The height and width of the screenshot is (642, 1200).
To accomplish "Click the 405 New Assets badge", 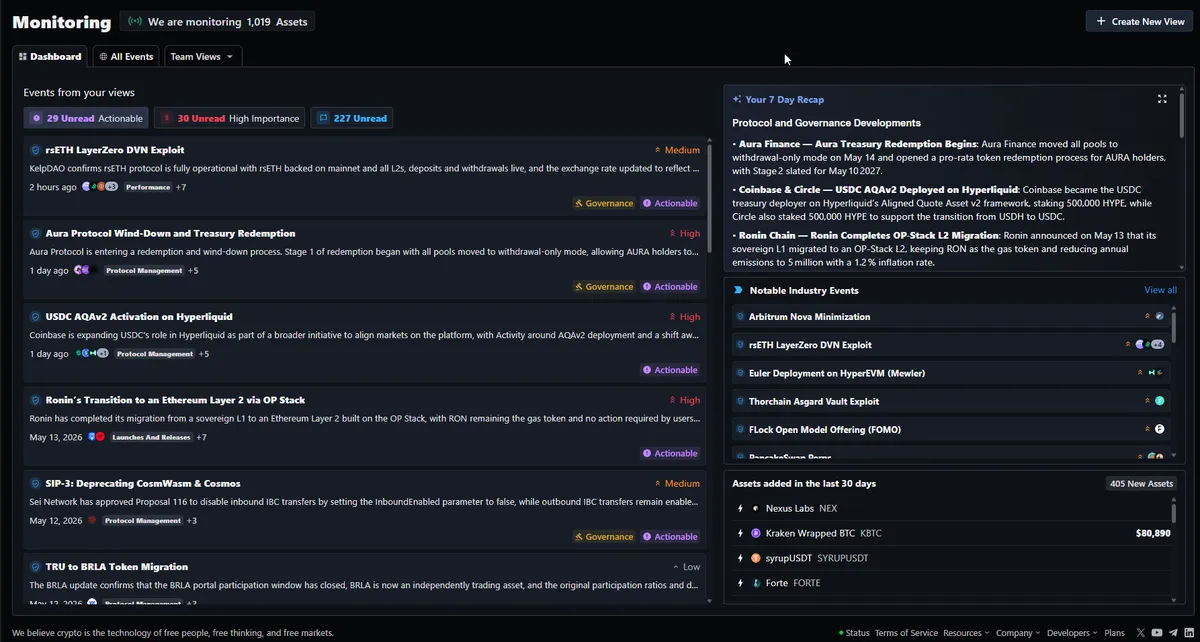I will click(x=1141, y=484).
